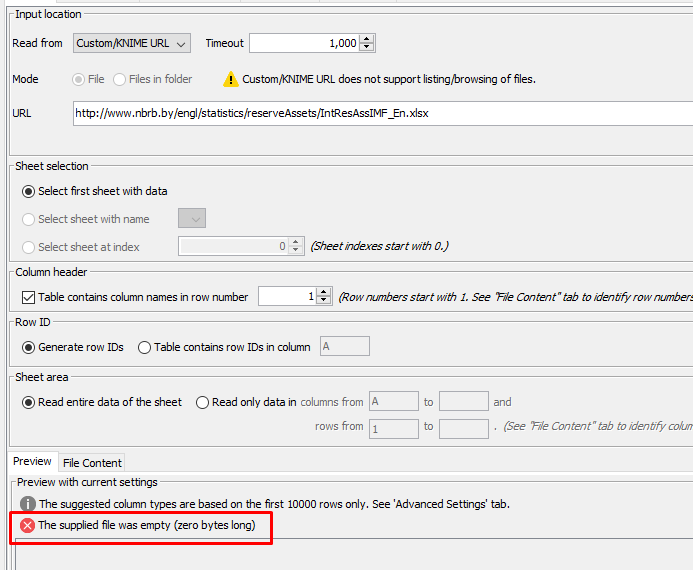The height and width of the screenshot is (570, 693).
Task: Open the sheet name dropdown
Action: pyautogui.click(x=192, y=218)
